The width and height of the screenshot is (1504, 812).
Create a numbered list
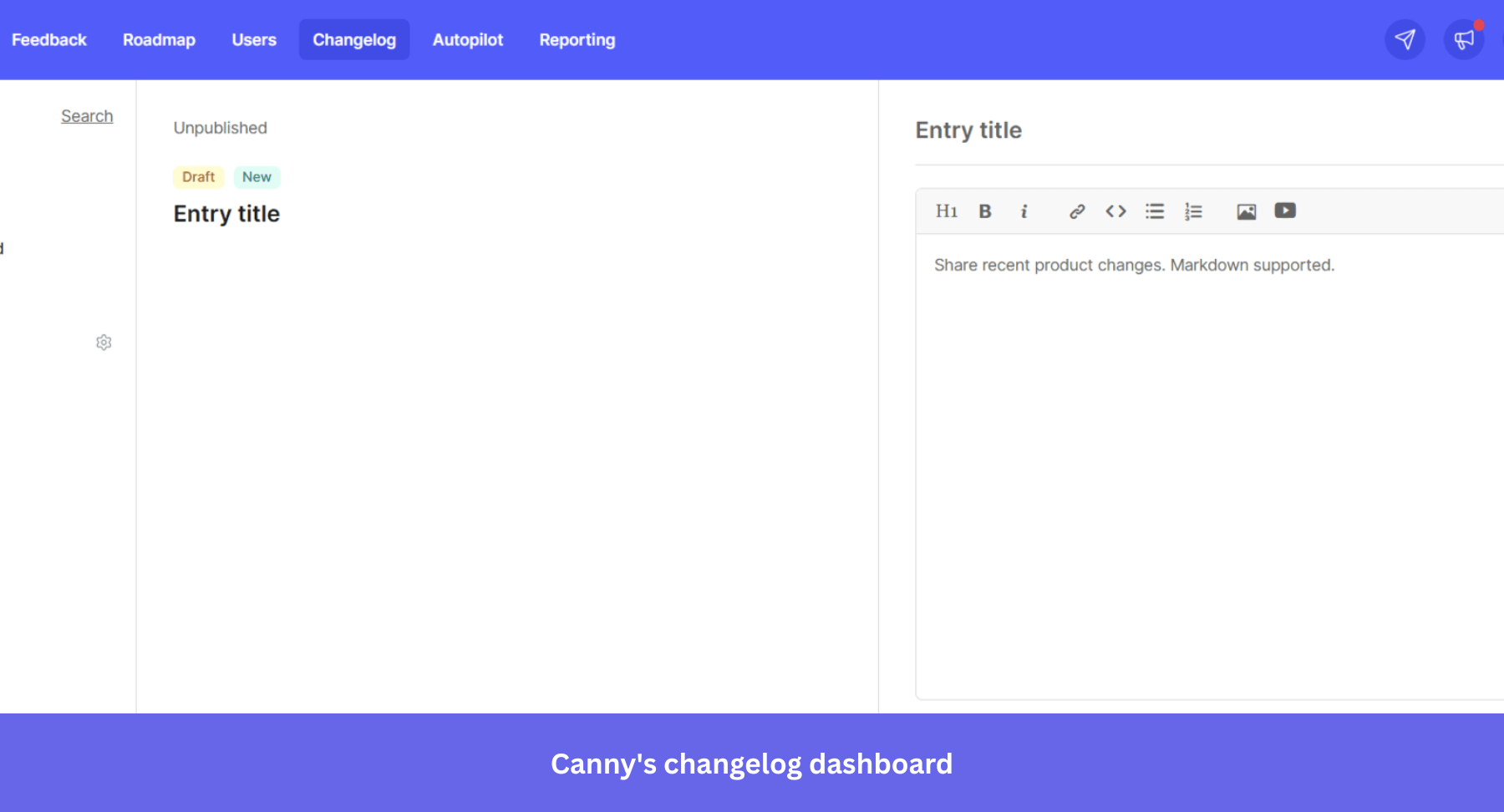(1193, 211)
